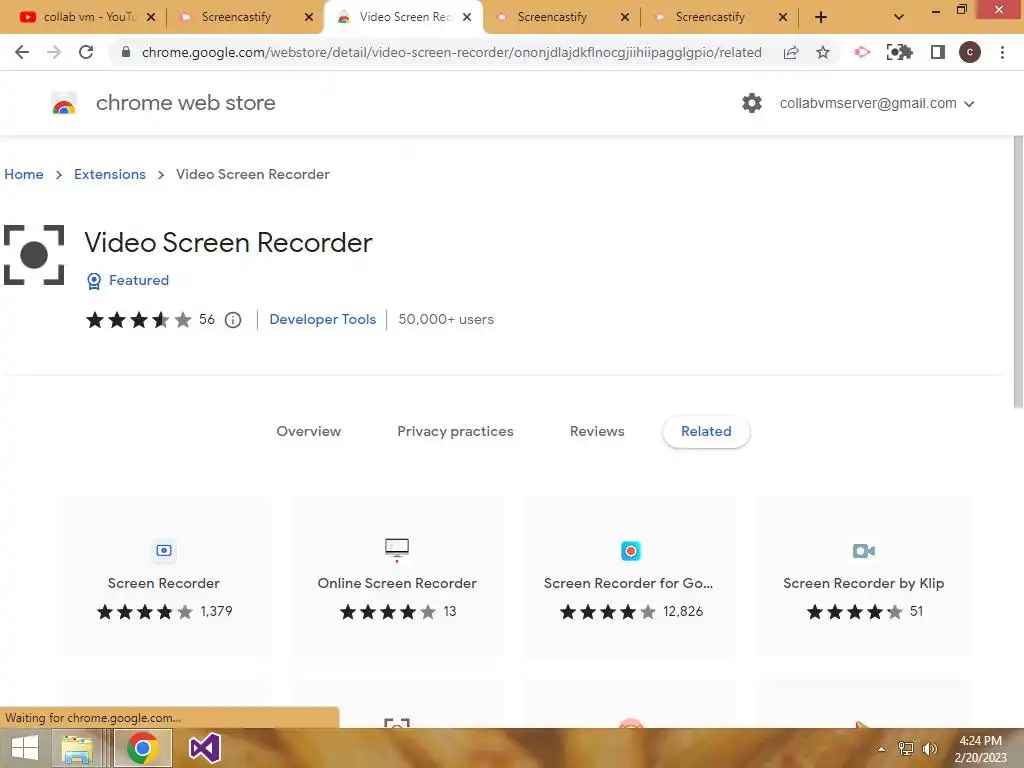Click the Screen Recorder card icon
This screenshot has width=1024, height=768.
tap(164, 551)
